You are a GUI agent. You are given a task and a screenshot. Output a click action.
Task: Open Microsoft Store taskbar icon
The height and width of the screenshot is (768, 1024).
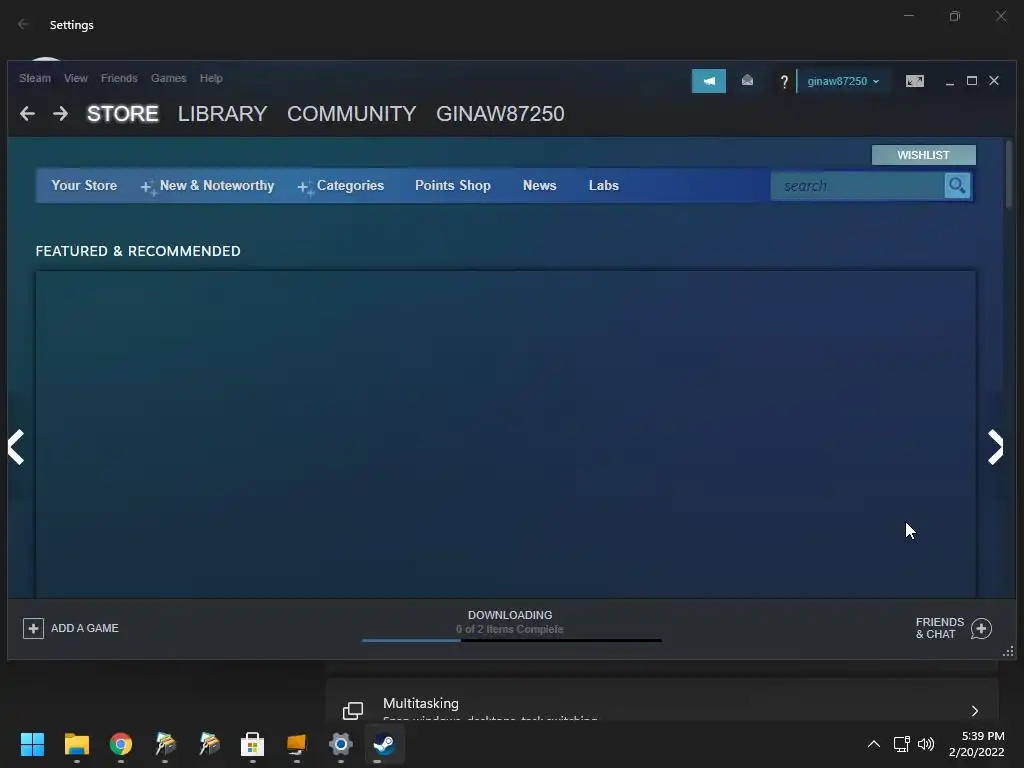253,744
